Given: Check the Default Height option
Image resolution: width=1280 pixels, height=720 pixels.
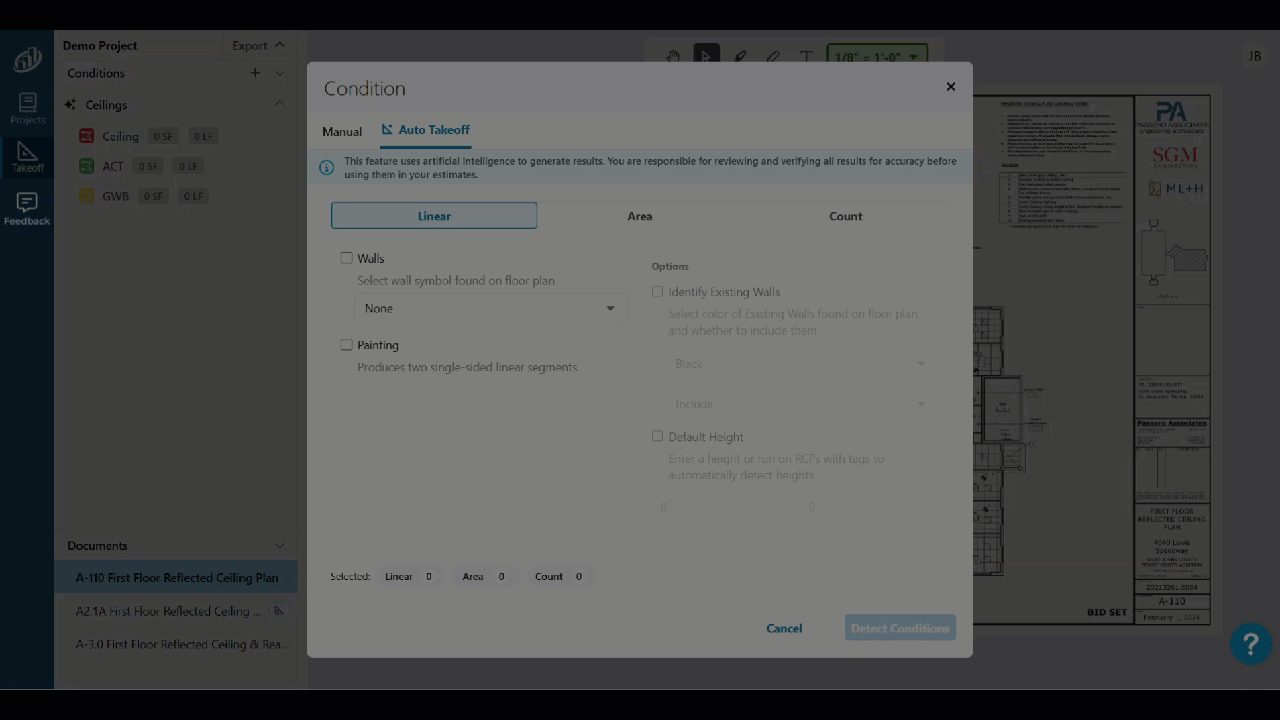Looking at the screenshot, I should (657, 437).
